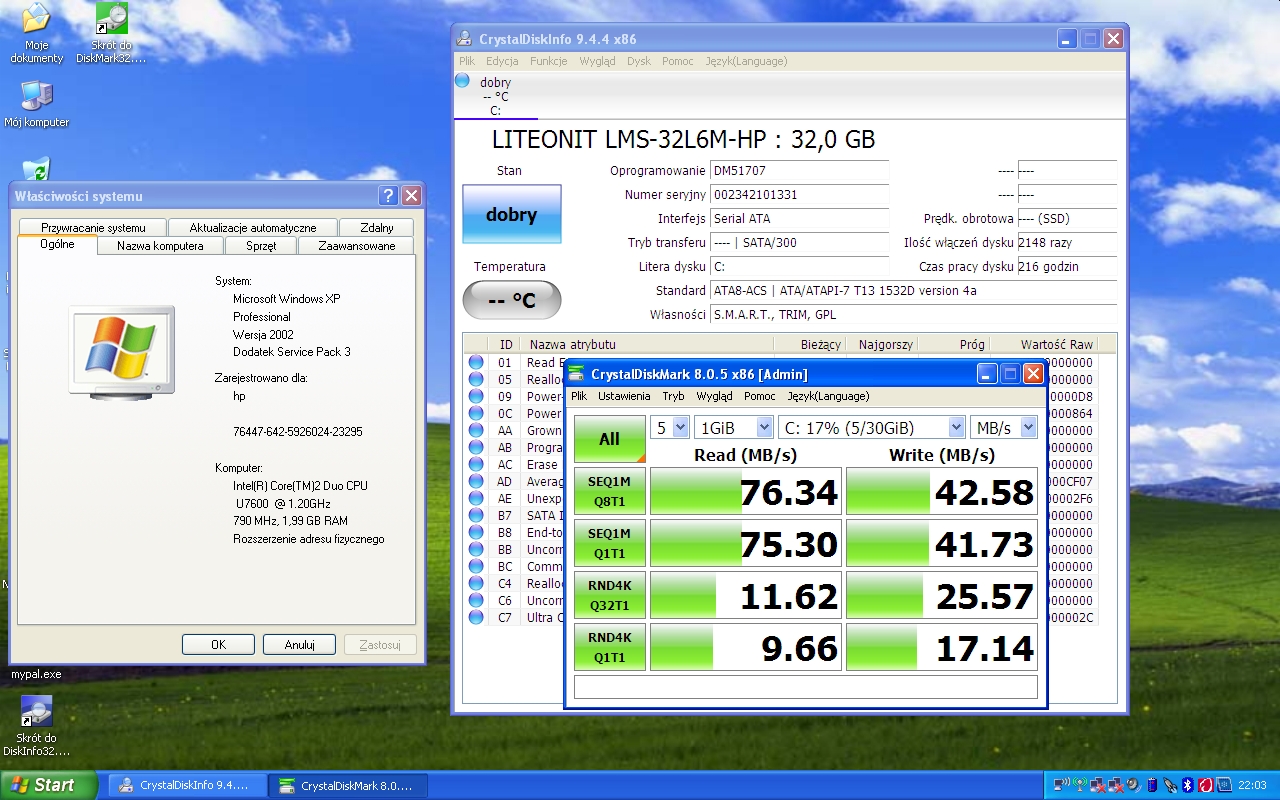Click the status circle for attribute 05
Screen dimensions: 1280x800
click(476, 380)
